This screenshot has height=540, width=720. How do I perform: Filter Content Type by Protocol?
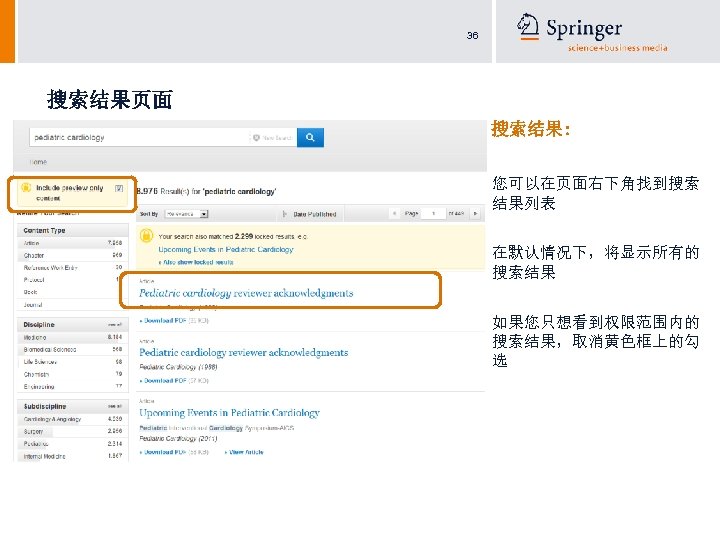click(73, 280)
